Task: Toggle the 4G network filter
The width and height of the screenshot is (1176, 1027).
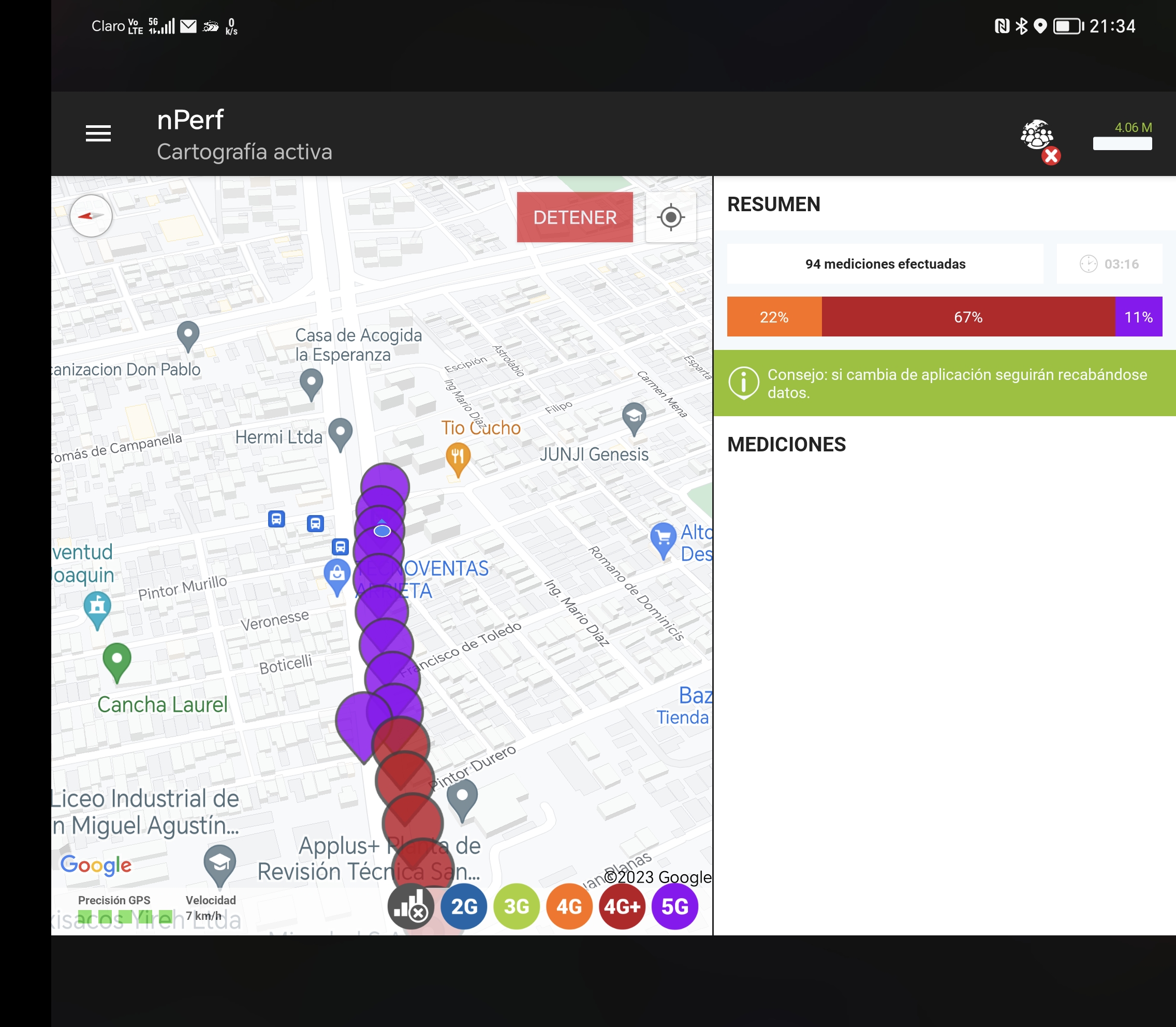Action: pyautogui.click(x=569, y=907)
